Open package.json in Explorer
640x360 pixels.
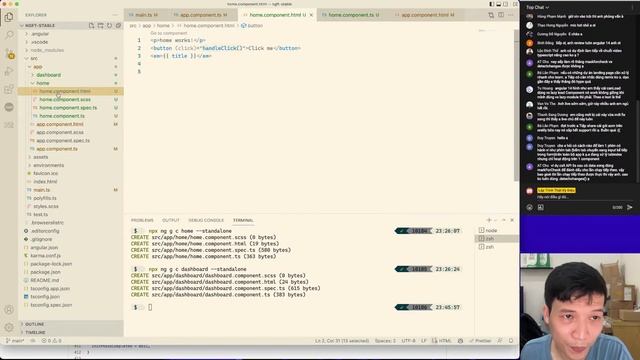click(x=45, y=272)
